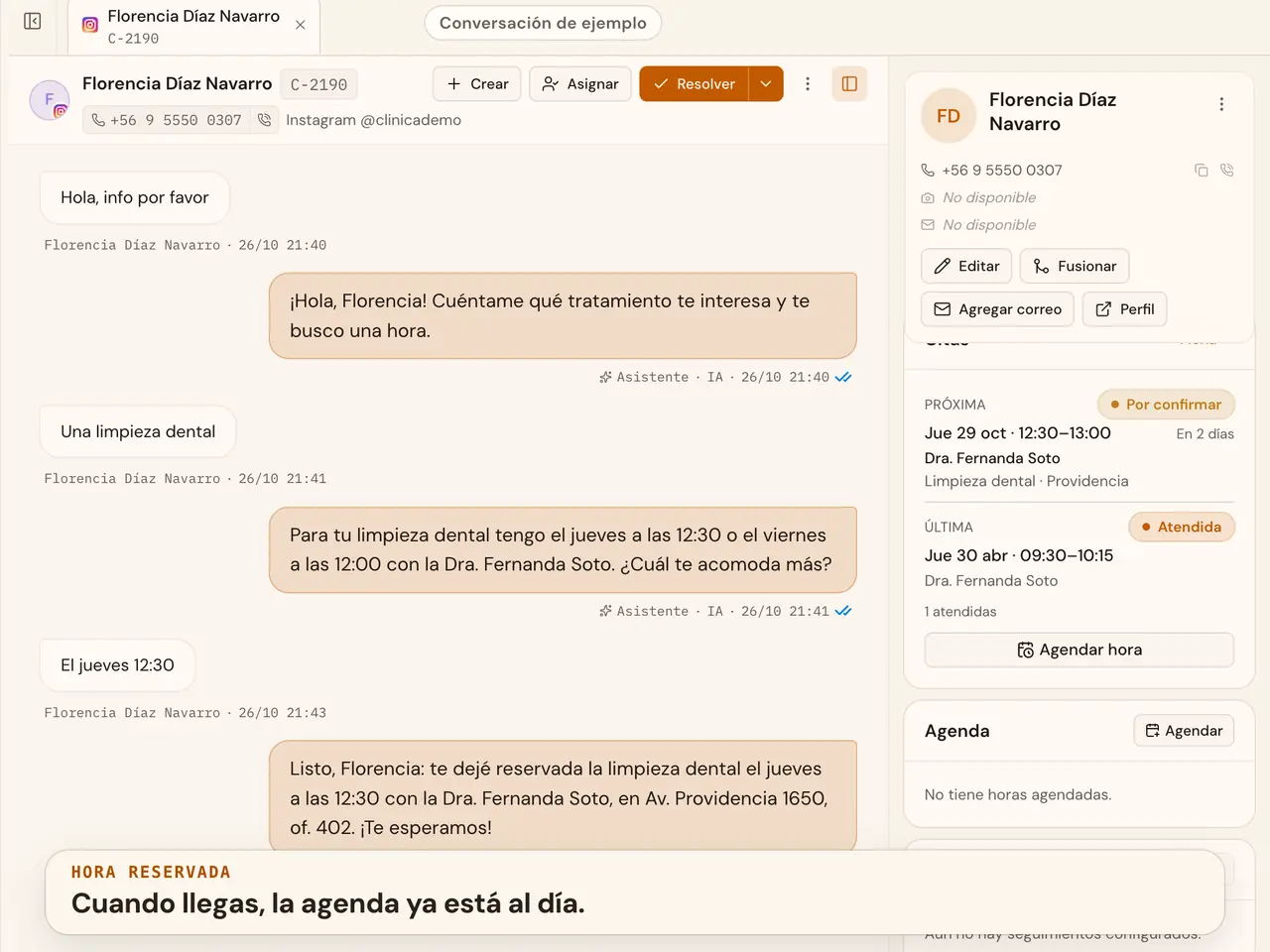Schedule with the Agendar hora button
Screen dimensions: 1270x952
click(1079, 650)
